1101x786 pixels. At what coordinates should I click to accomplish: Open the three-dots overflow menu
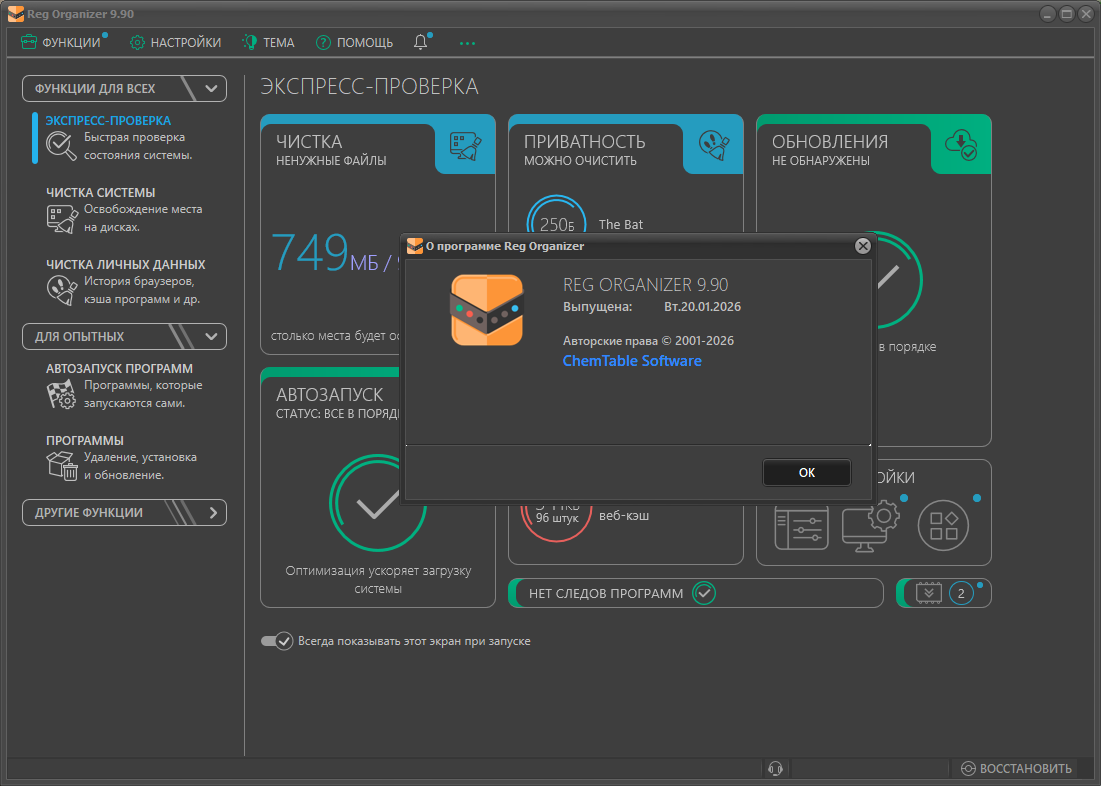pos(467,43)
